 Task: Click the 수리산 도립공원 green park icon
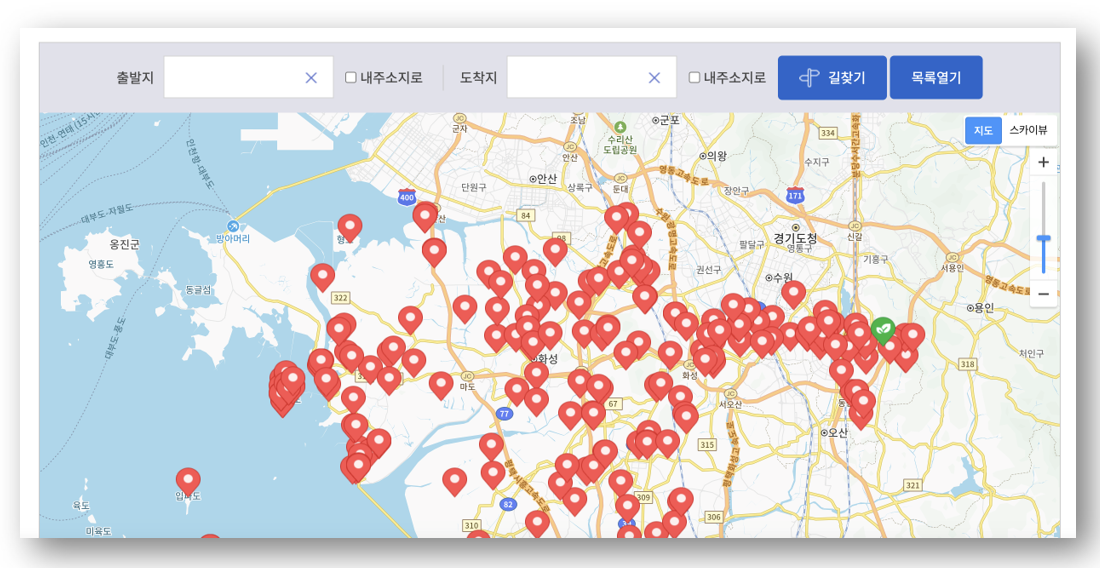(x=619, y=127)
